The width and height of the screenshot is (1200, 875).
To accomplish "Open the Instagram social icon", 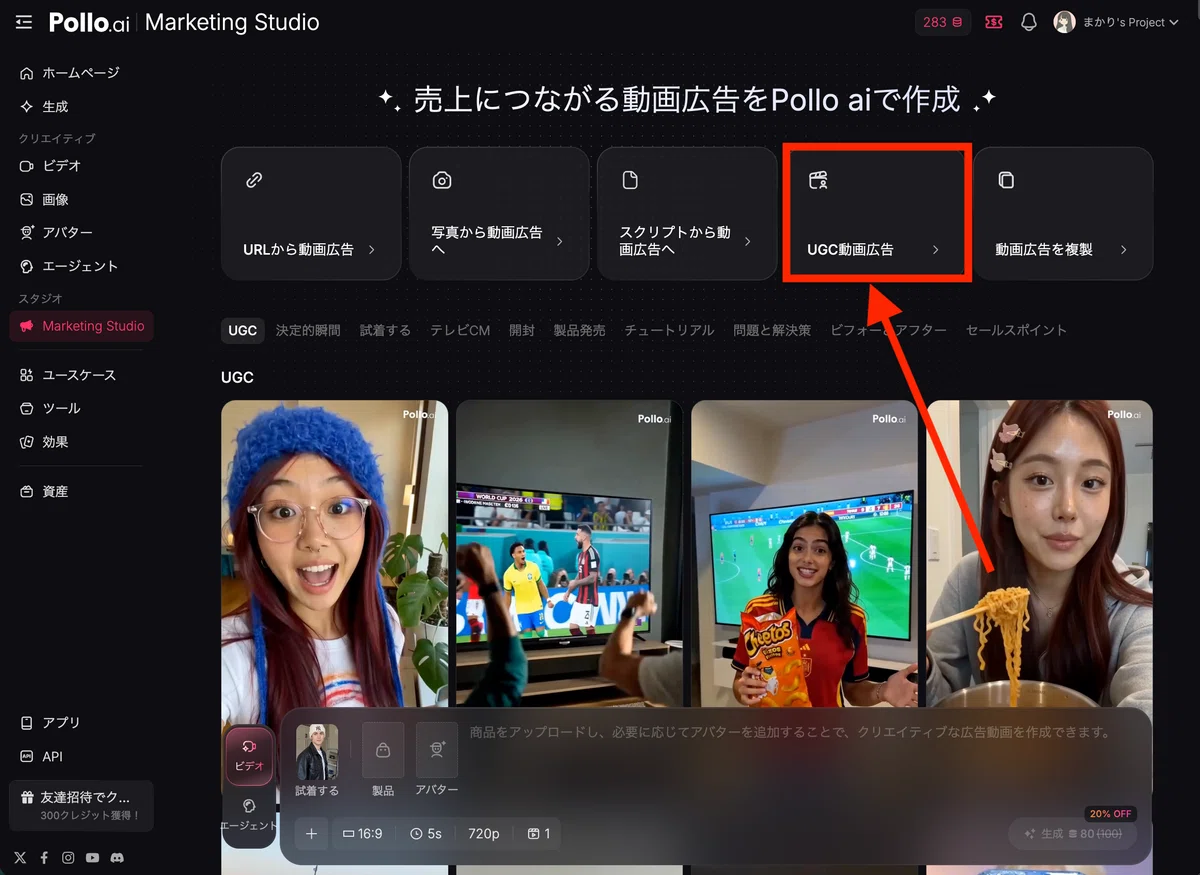I will (x=68, y=857).
